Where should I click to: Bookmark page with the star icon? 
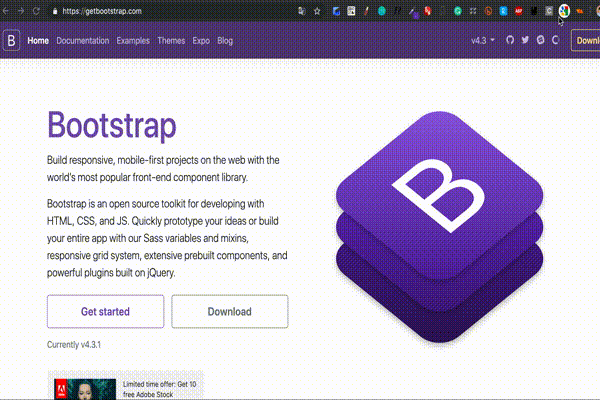(x=317, y=11)
